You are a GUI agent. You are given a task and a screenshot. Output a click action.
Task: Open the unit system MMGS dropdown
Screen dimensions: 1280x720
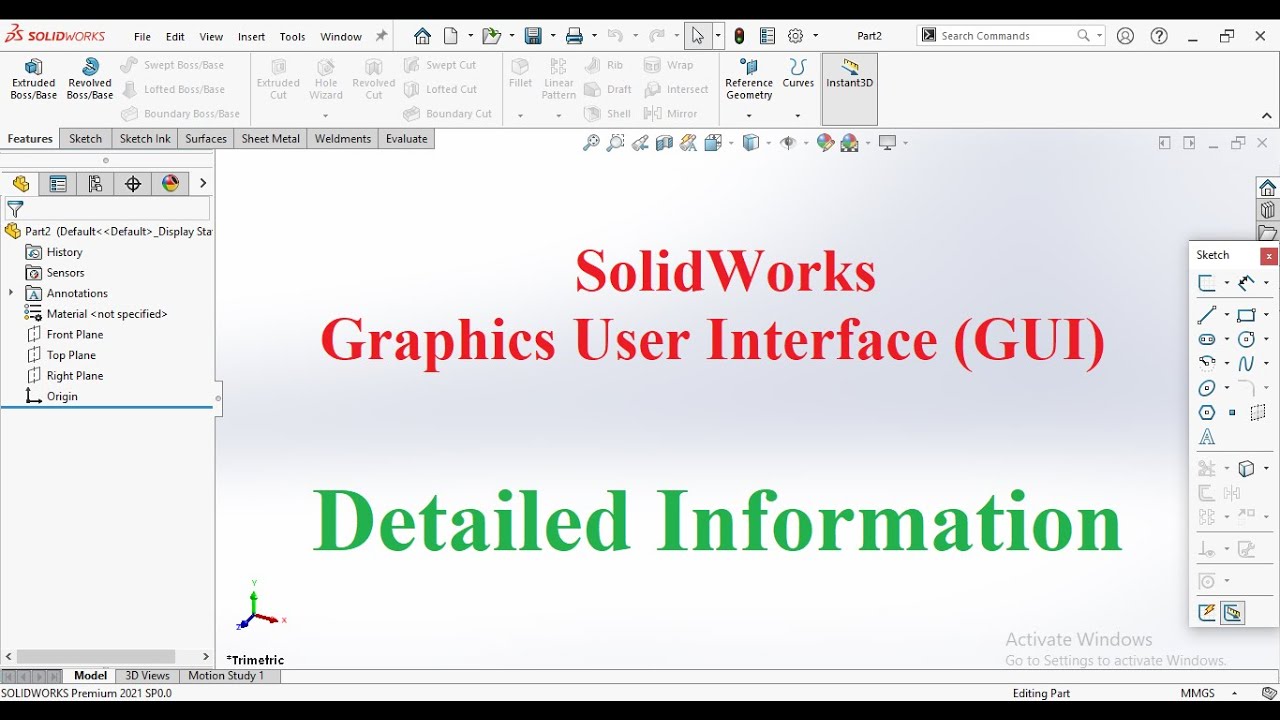click(1234, 693)
